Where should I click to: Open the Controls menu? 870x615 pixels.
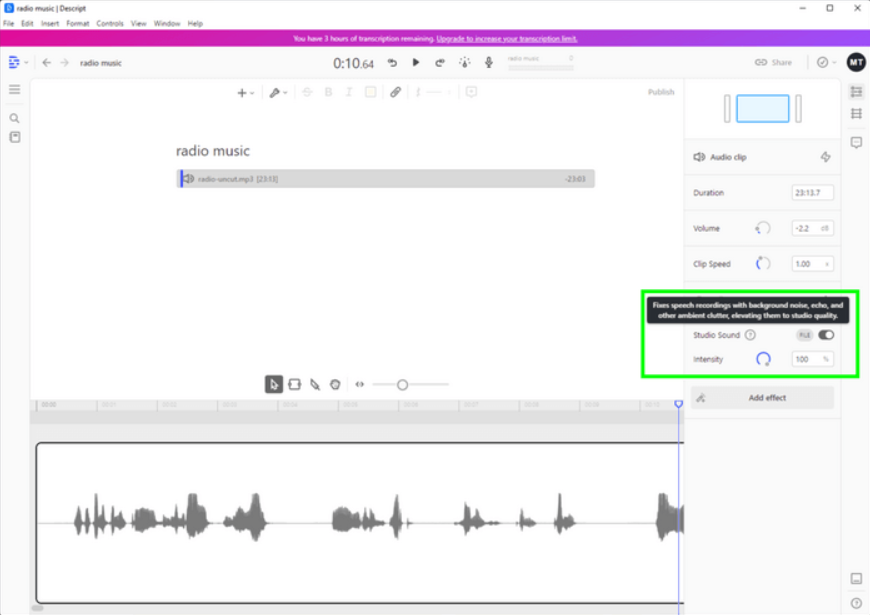tap(110, 22)
